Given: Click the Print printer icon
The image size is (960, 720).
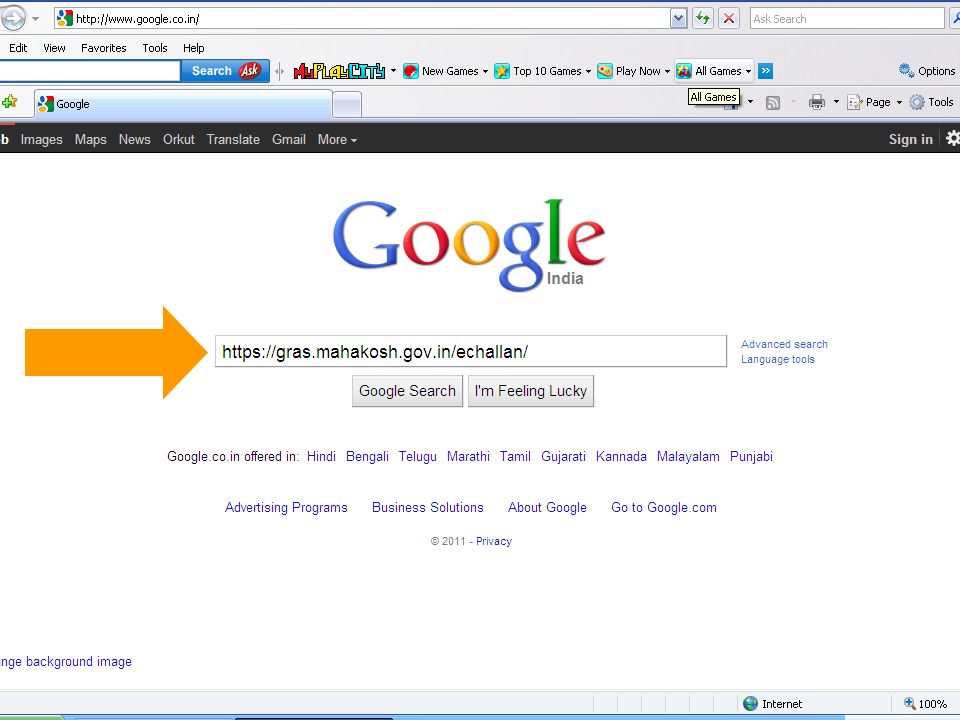Looking at the screenshot, I should coord(817,102).
